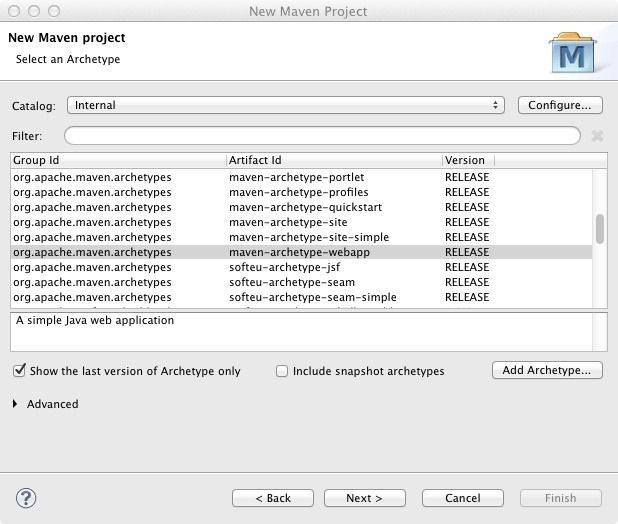Select the maven-archetype-site artifact row
This screenshot has width=618, height=524.
(x=302, y=222)
